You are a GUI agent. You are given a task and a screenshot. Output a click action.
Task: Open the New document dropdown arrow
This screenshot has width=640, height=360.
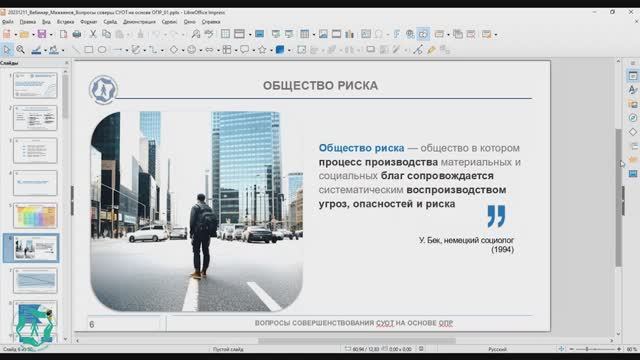[x=15, y=35]
